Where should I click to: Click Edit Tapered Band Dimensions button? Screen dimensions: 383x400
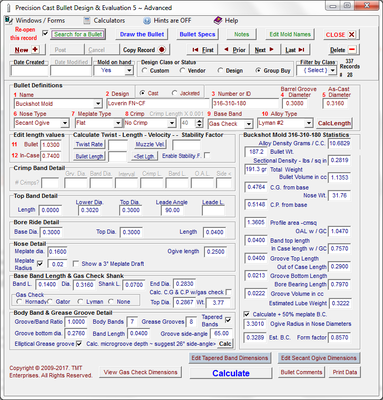229,358
